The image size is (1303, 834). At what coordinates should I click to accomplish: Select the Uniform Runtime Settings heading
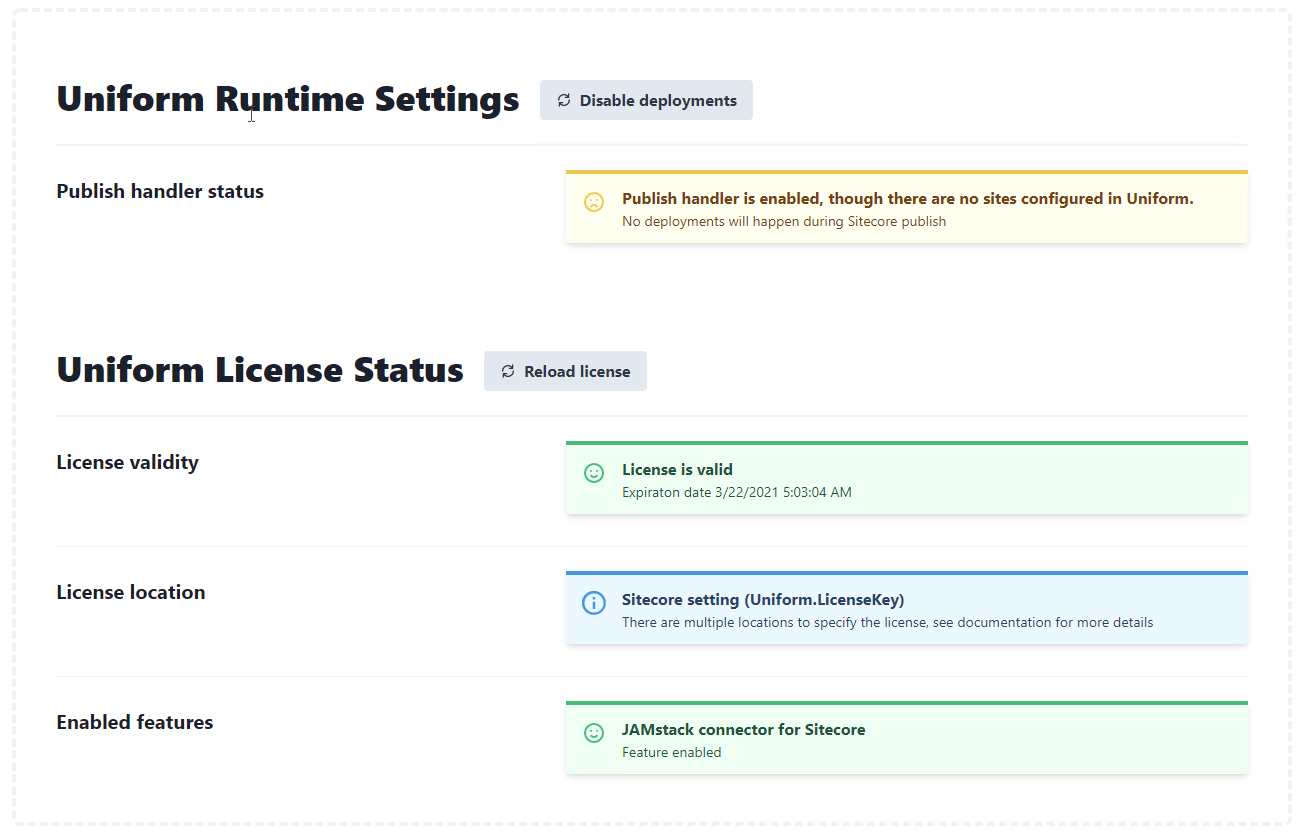(x=288, y=99)
